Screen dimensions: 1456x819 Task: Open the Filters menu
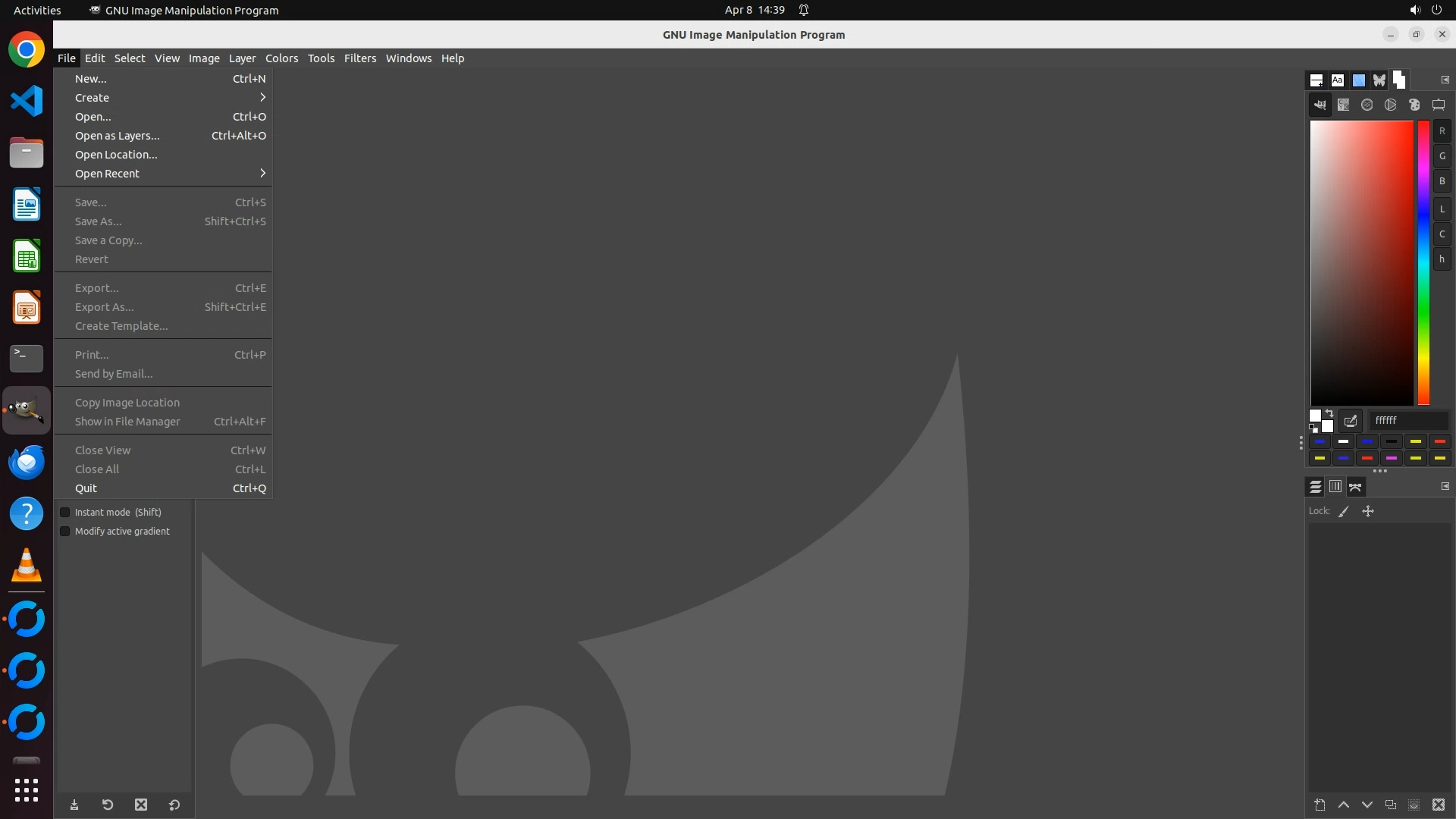click(359, 58)
